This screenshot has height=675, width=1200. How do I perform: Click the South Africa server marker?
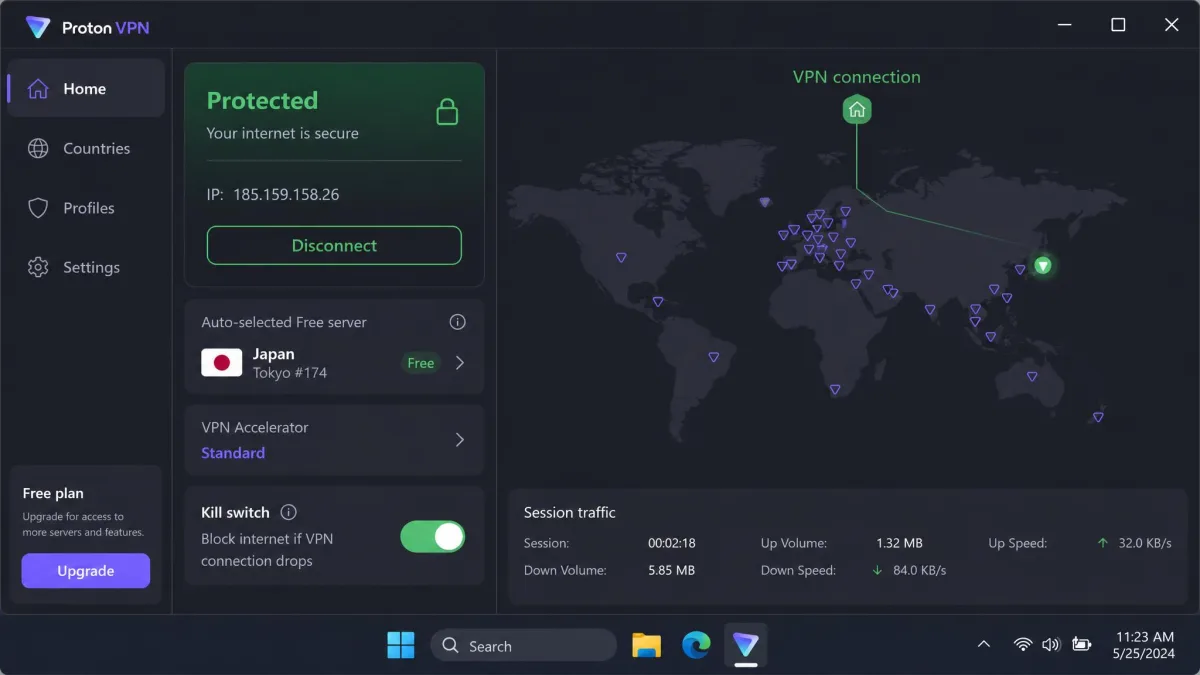tap(835, 390)
